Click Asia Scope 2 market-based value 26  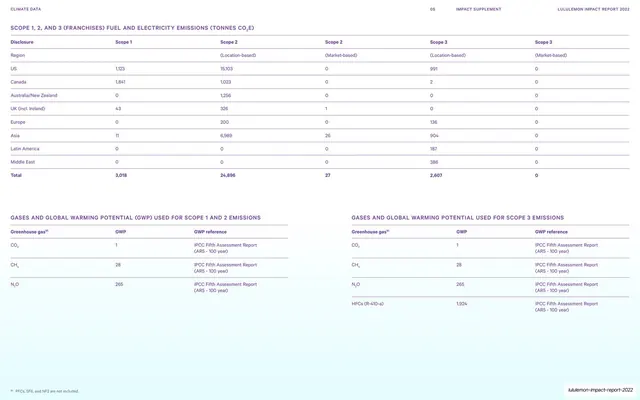pyautogui.click(x=328, y=136)
